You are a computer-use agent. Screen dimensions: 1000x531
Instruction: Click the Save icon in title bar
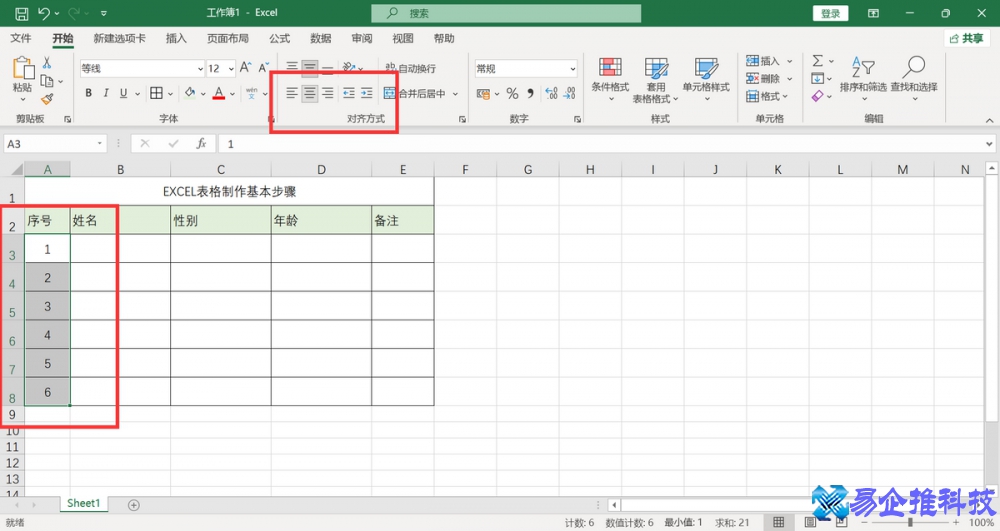pyautogui.click(x=22, y=13)
